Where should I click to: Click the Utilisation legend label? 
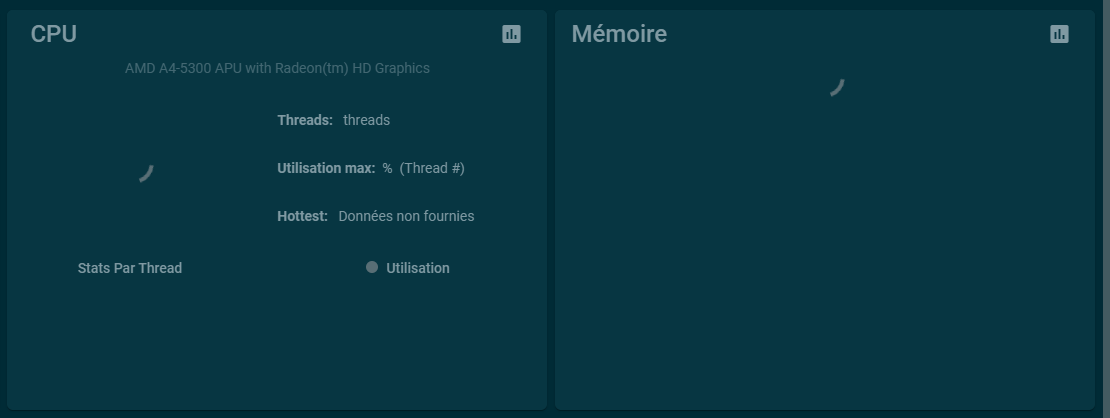tap(418, 268)
